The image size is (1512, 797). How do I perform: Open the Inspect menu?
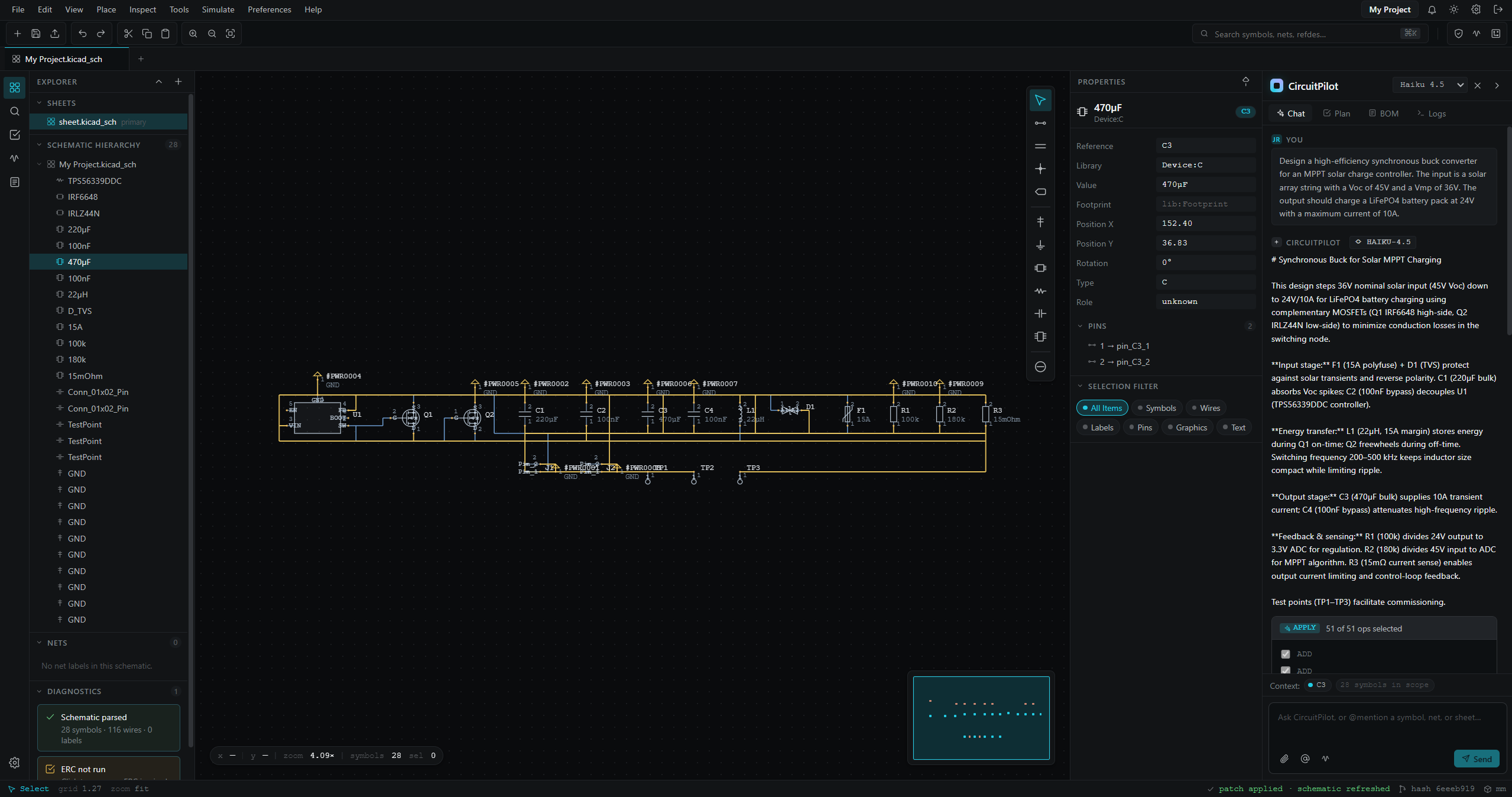143,9
